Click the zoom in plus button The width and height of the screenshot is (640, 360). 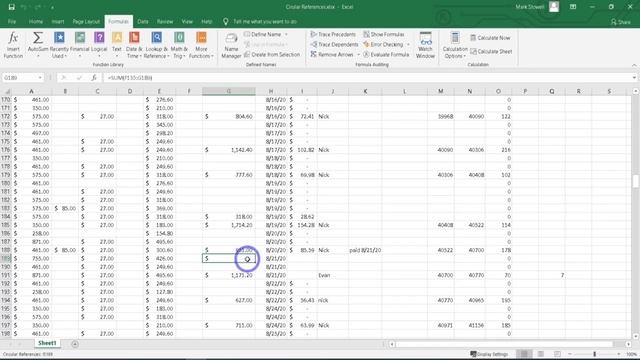tap(619, 354)
